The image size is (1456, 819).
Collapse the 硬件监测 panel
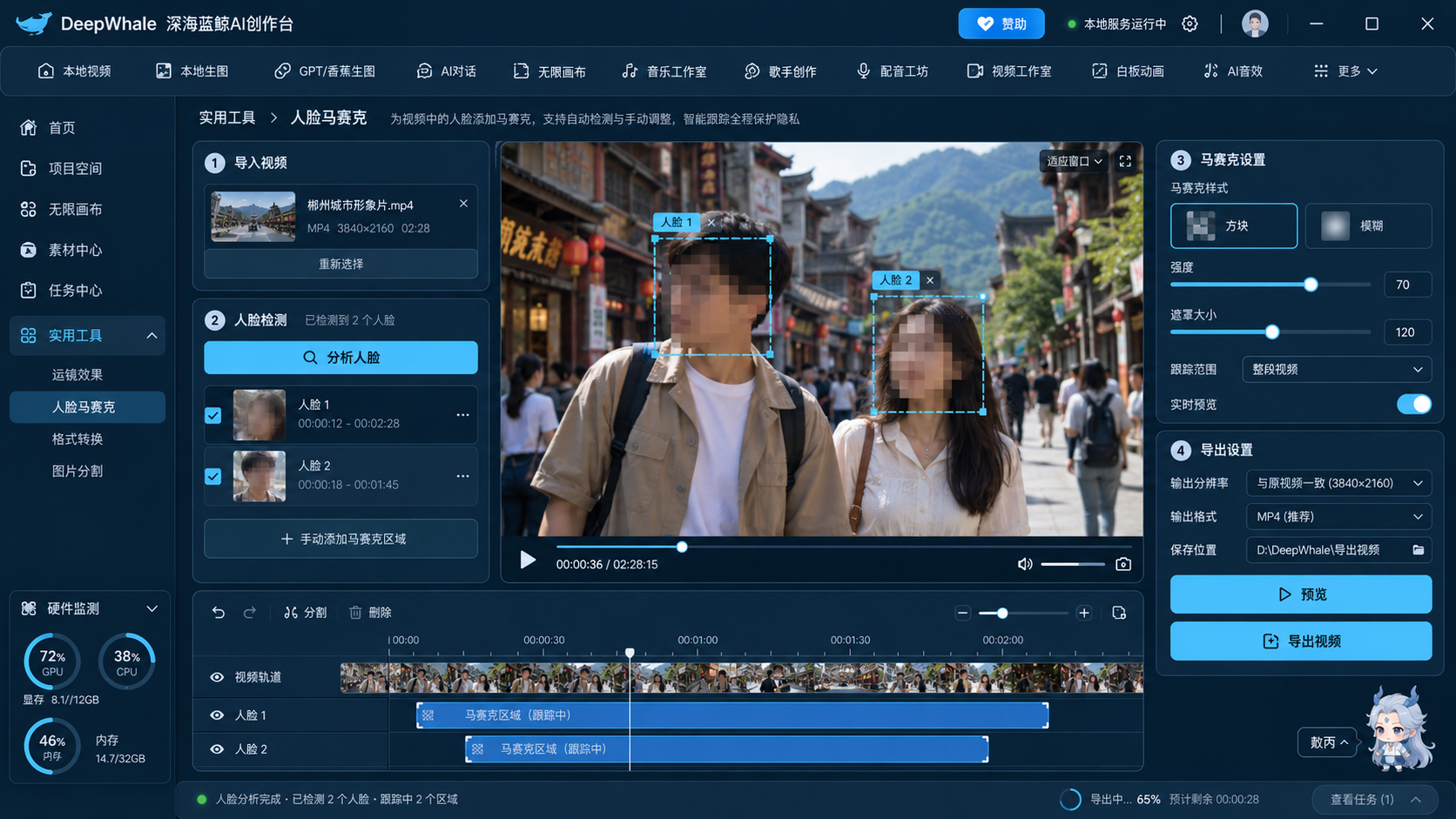click(152, 609)
